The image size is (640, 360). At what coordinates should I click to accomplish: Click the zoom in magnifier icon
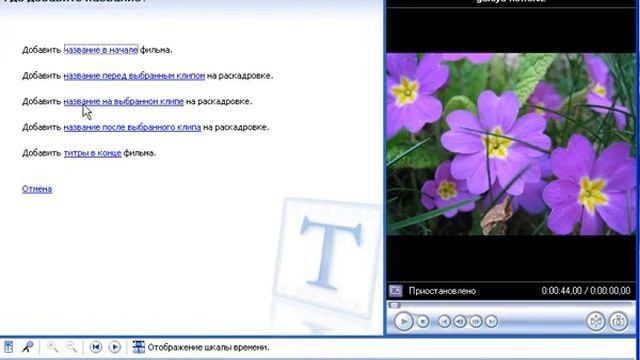52,347
